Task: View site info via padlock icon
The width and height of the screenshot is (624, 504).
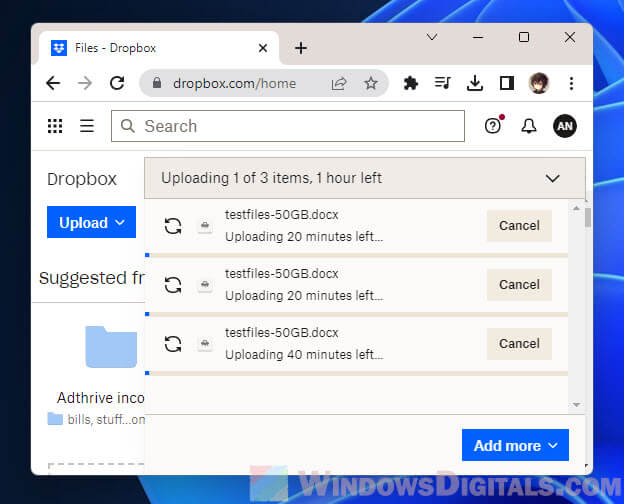Action: click(x=157, y=83)
